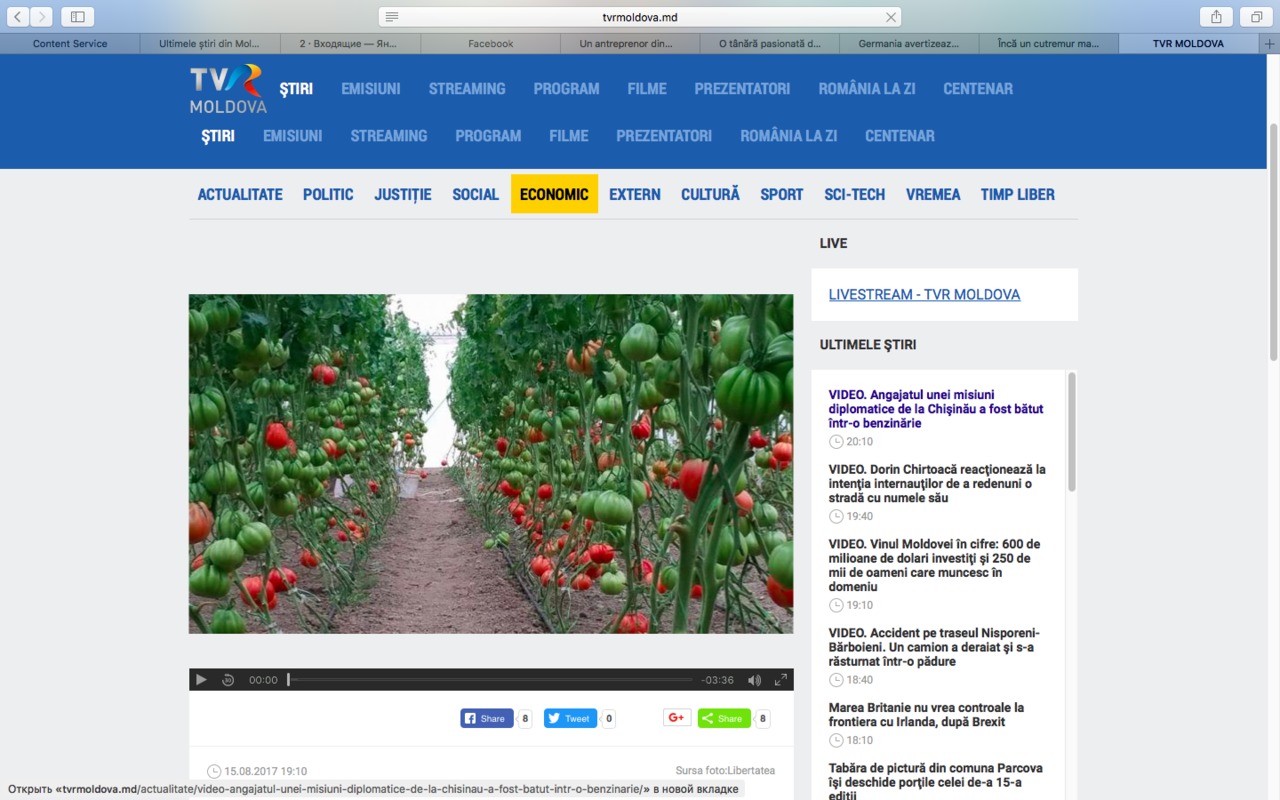Click the page's main vertical scrollbar
This screenshot has height=800, width=1280.
click(x=1273, y=241)
